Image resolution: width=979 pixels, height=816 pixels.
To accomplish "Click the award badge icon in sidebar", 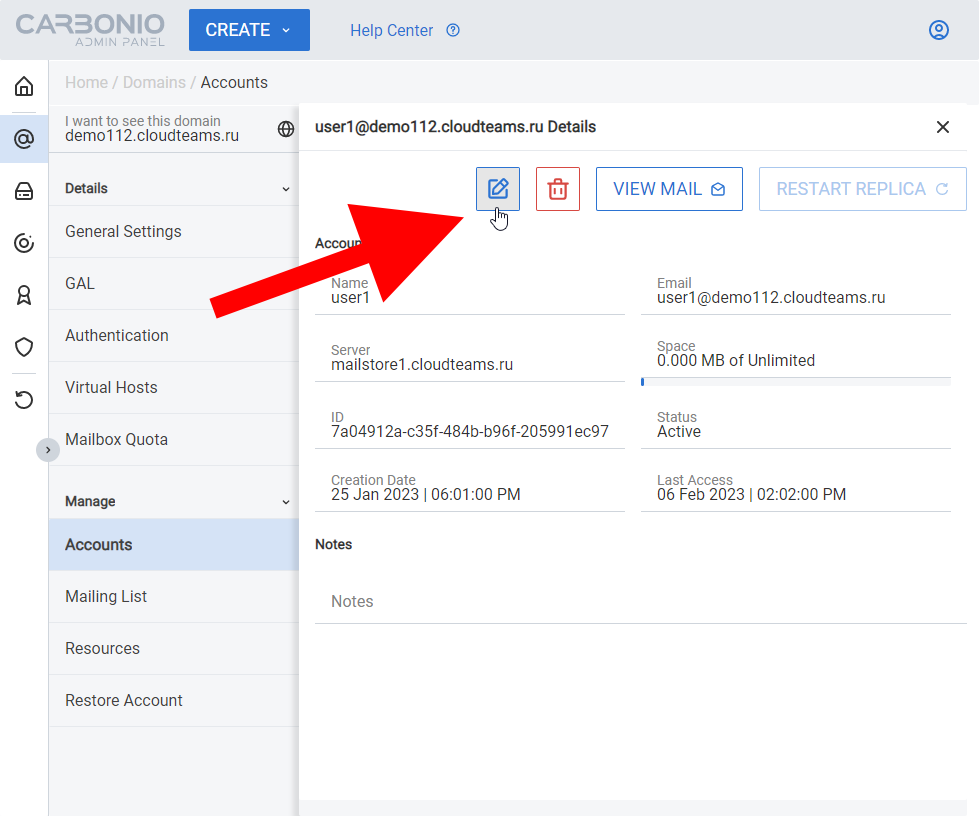I will tap(24, 295).
